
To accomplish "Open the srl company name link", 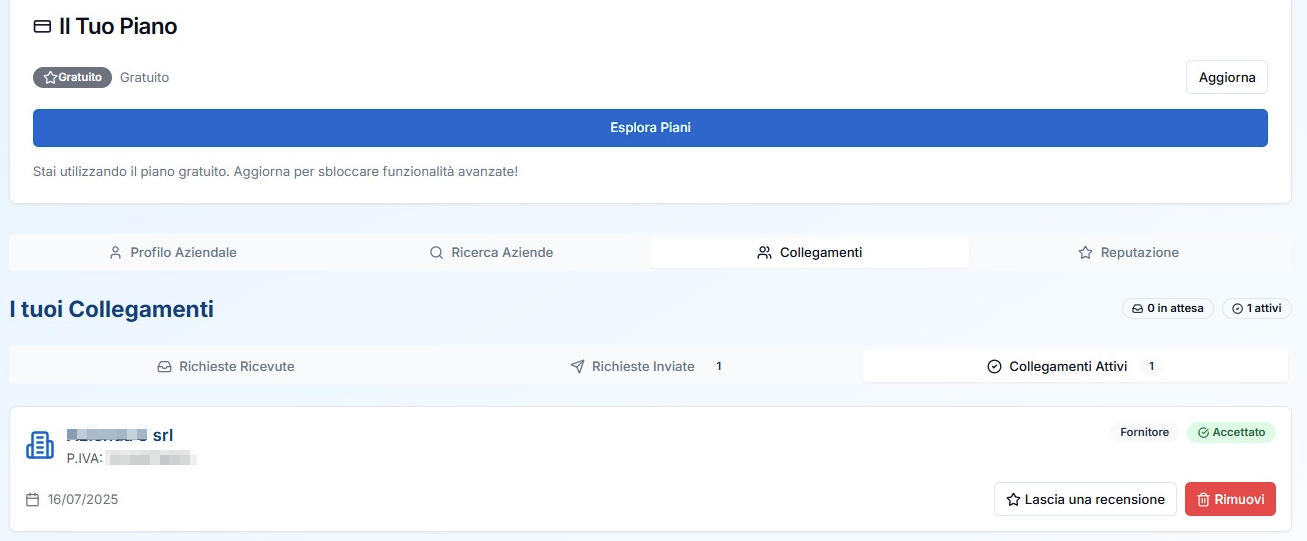I will pos(120,435).
